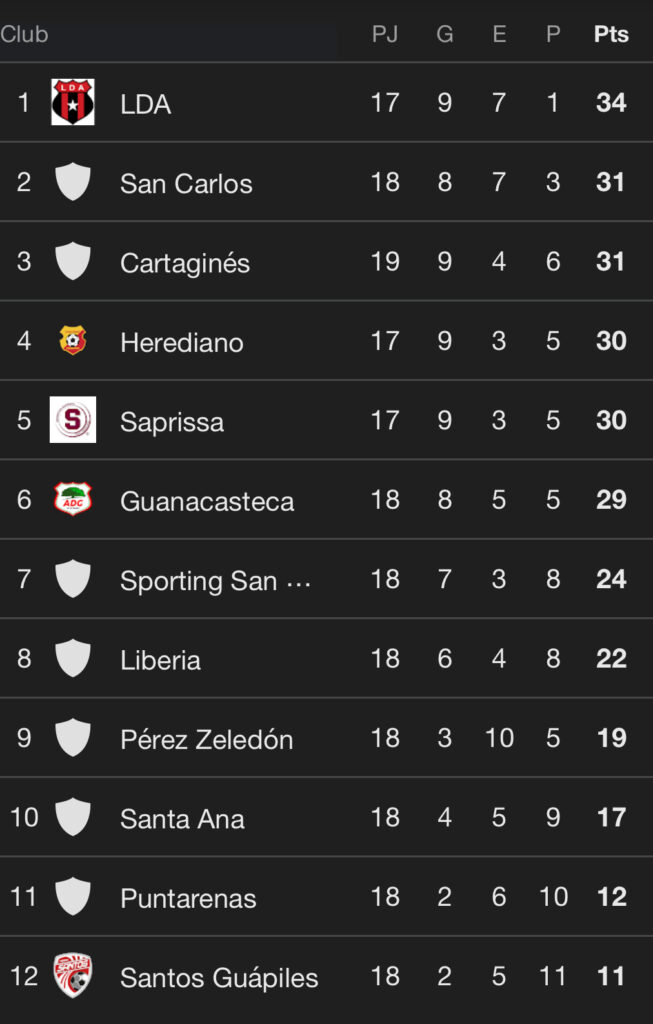Click Pérez Zeledón shield icon

[x=73, y=738]
